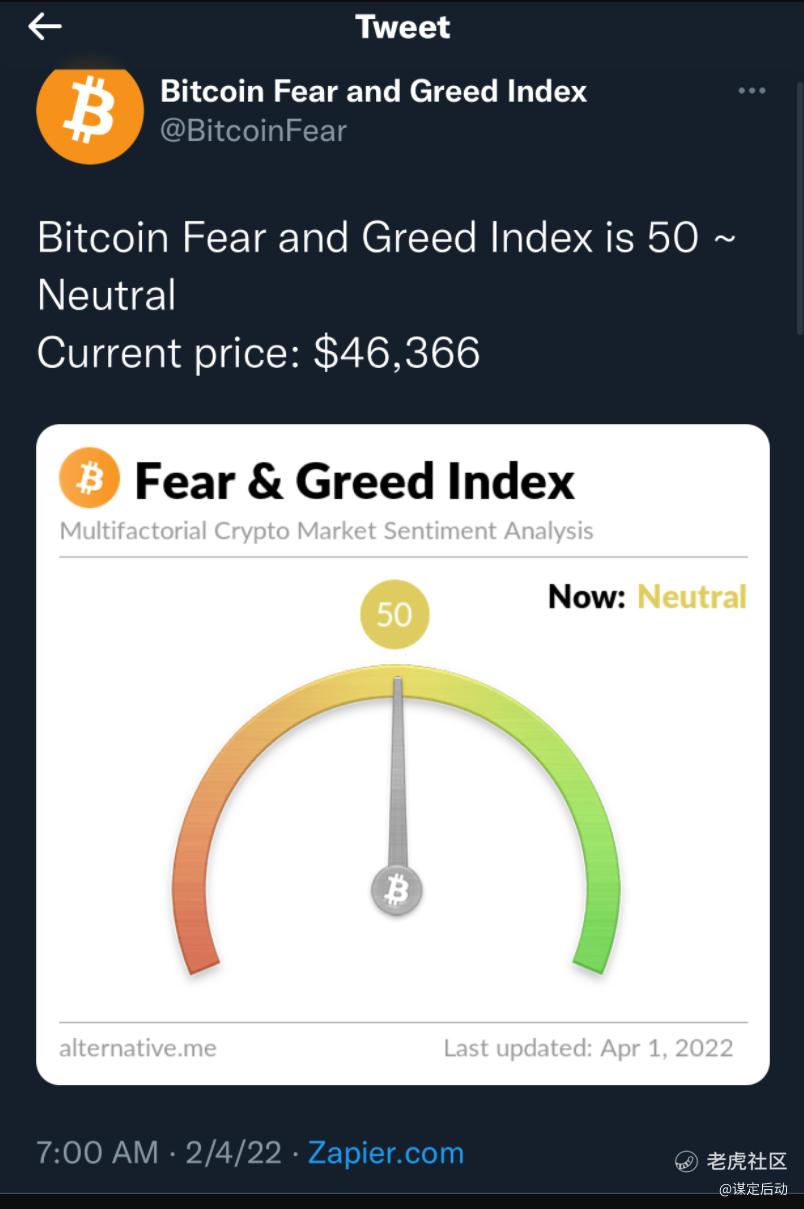Screen dimensions: 804x1209
Task: Click the 老虎社区 watermark logo
Action: [x=731, y=1161]
